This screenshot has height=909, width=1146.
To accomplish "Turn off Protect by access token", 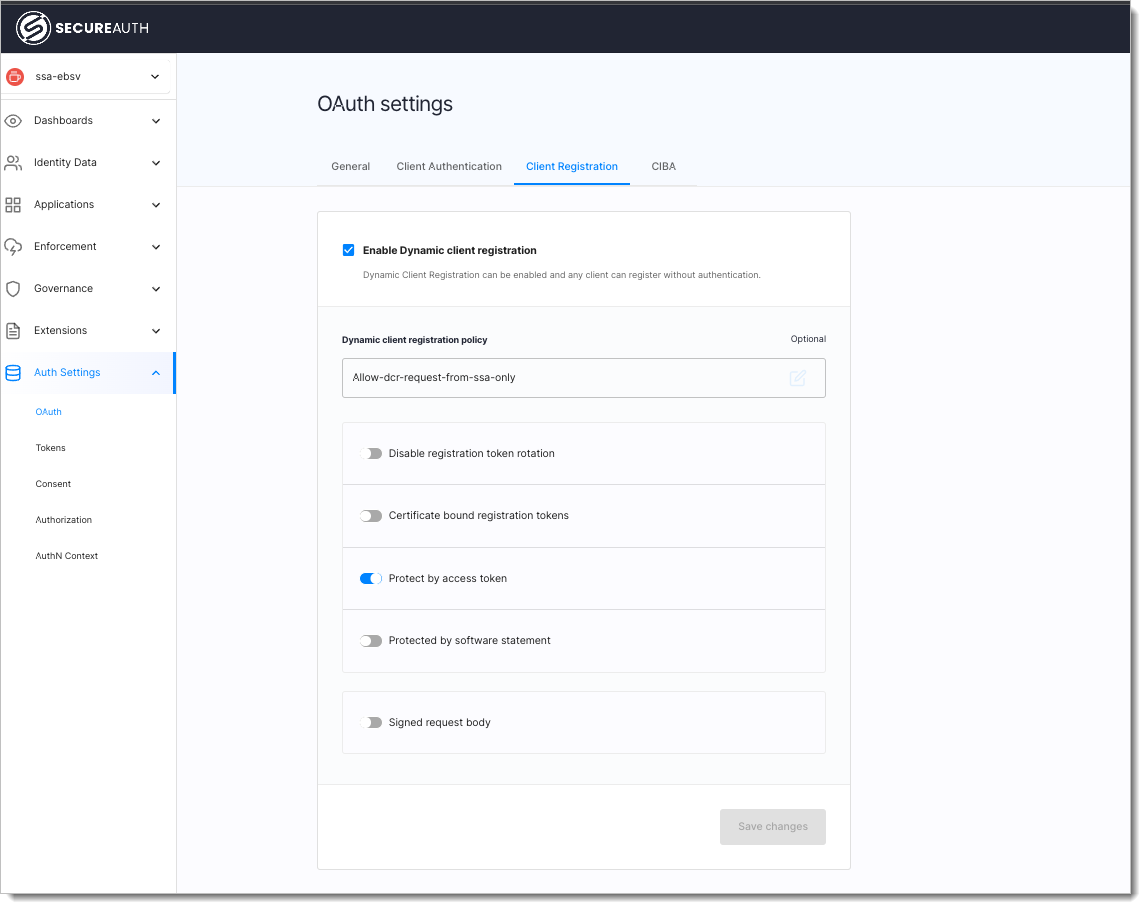I will coord(371,579).
